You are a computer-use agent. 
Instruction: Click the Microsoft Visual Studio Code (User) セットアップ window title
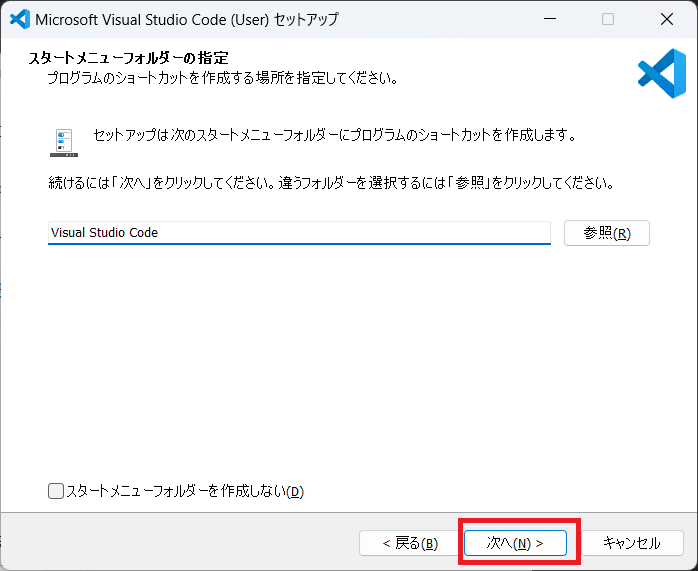point(187,20)
